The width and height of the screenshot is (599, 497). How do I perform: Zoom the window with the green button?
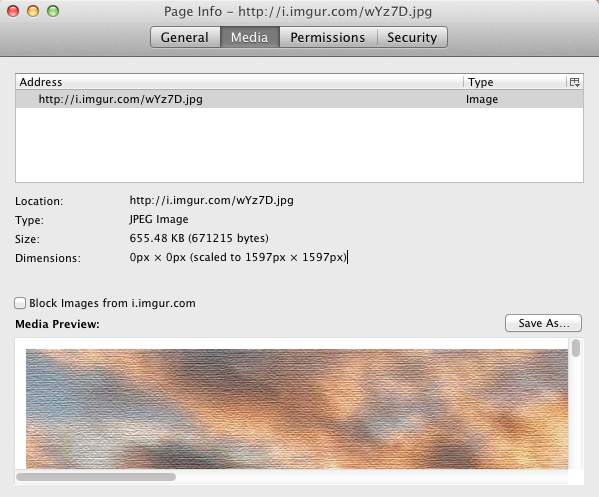[x=53, y=11]
